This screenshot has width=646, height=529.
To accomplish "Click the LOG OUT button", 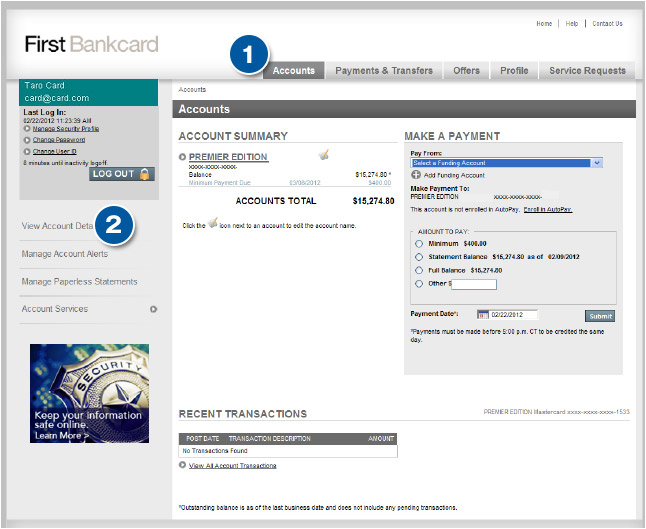I will tap(122, 174).
